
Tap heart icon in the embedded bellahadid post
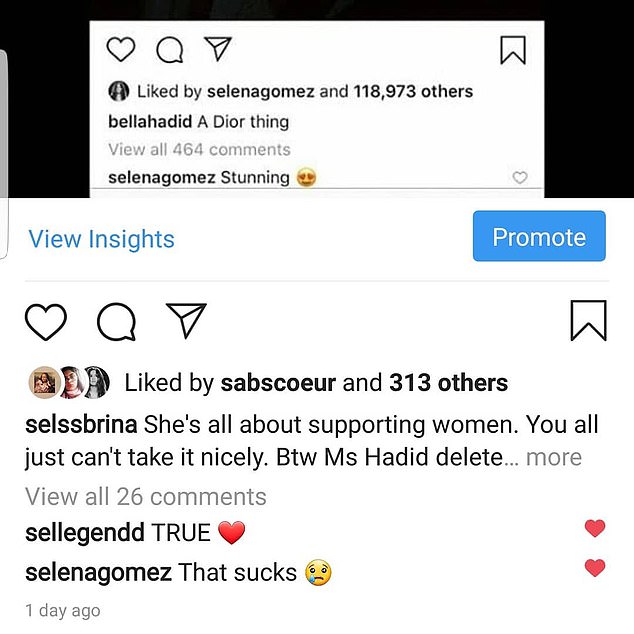(120, 50)
